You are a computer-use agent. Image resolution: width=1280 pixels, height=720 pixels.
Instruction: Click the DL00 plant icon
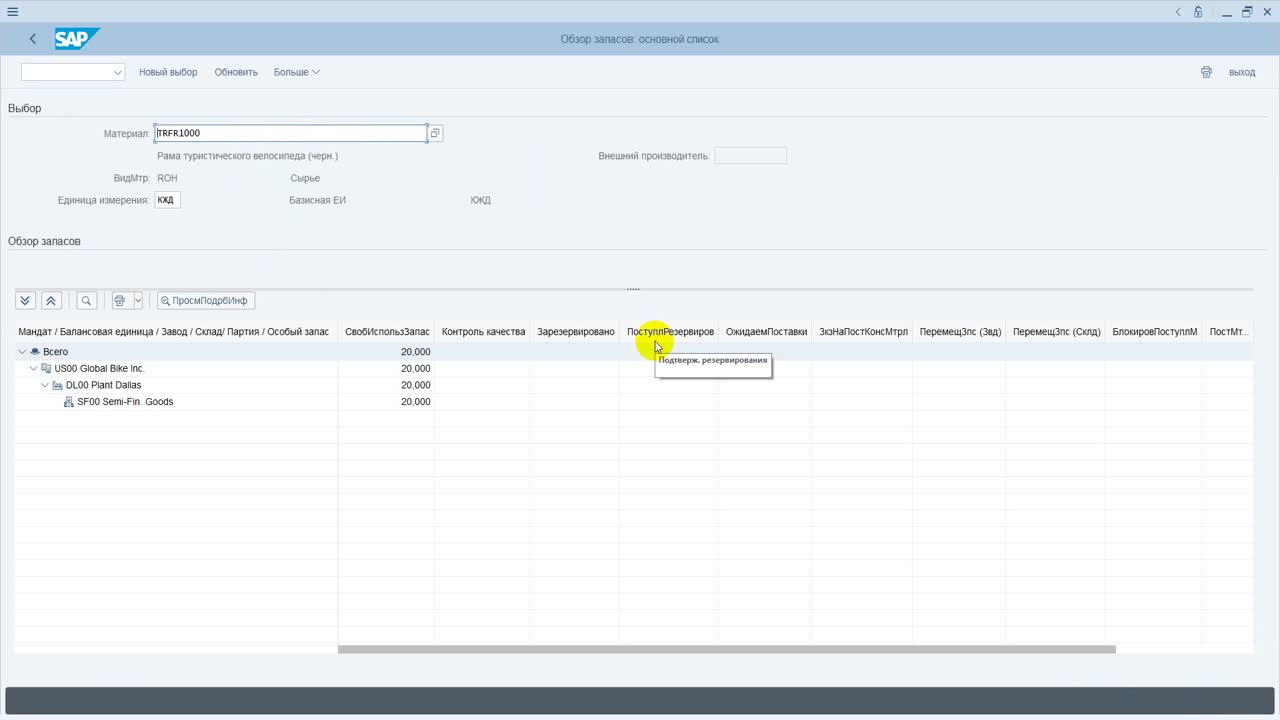(x=57, y=385)
